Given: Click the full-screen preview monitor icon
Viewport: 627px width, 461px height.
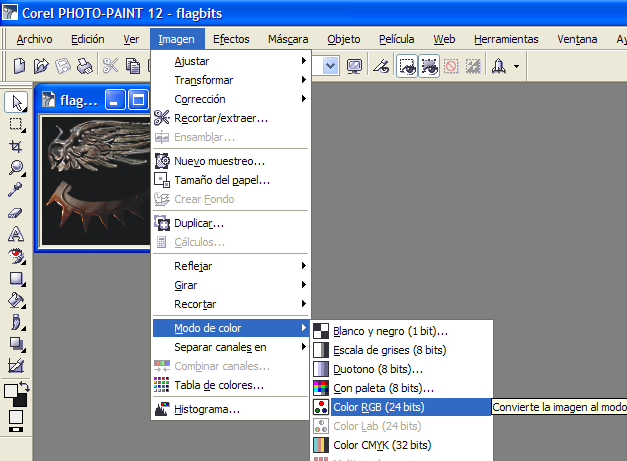Looking at the screenshot, I should point(354,66).
